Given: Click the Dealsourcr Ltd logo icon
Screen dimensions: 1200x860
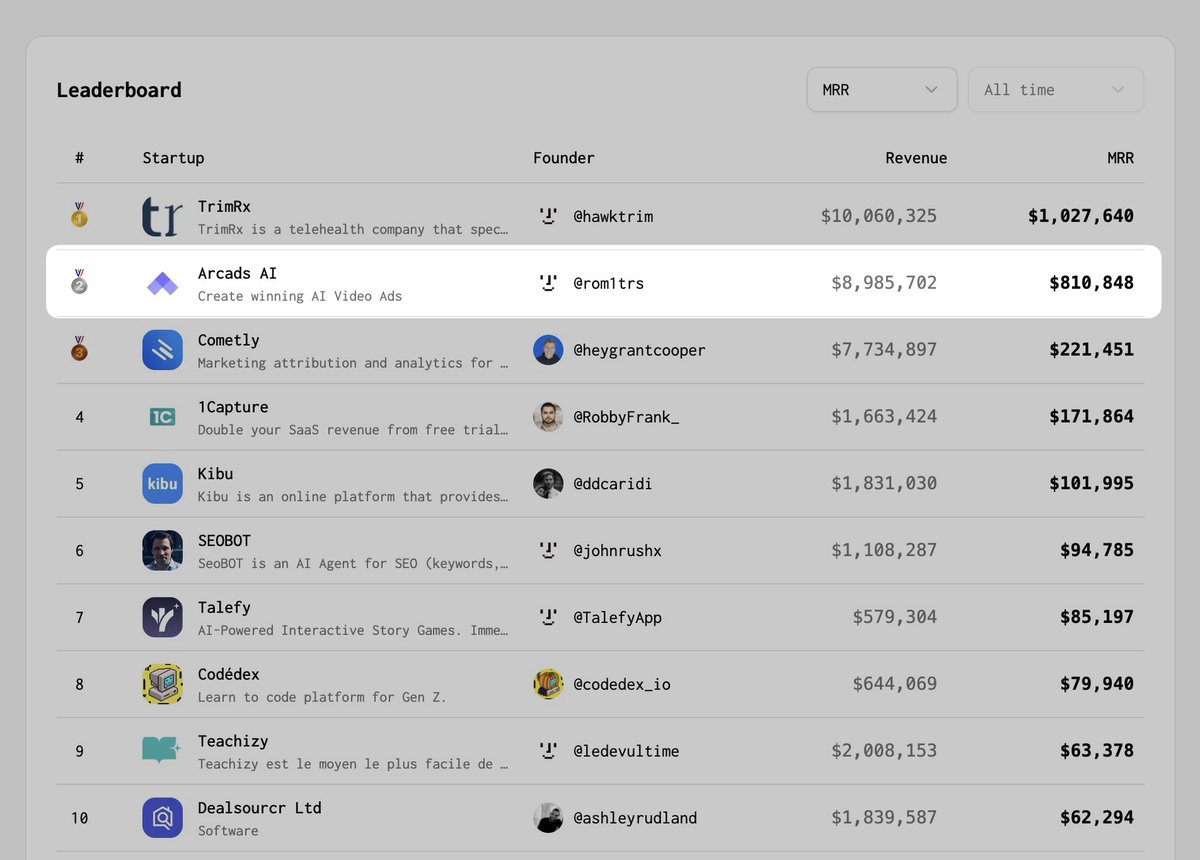Looking at the screenshot, I should [x=162, y=818].
